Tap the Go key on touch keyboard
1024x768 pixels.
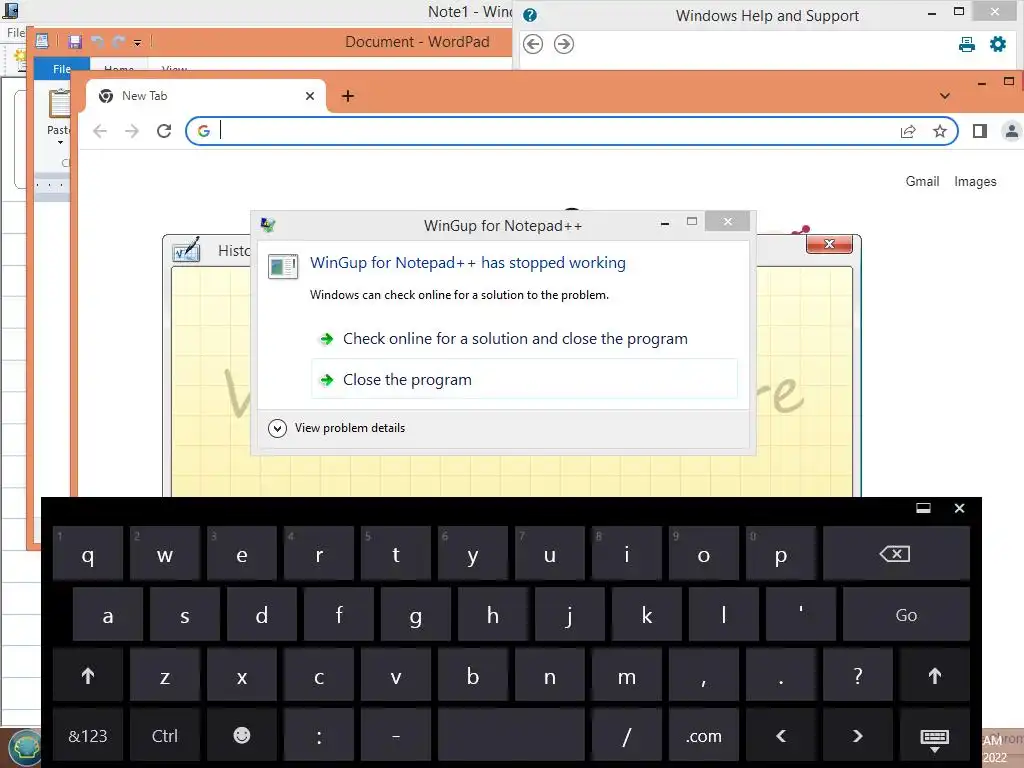906,615
